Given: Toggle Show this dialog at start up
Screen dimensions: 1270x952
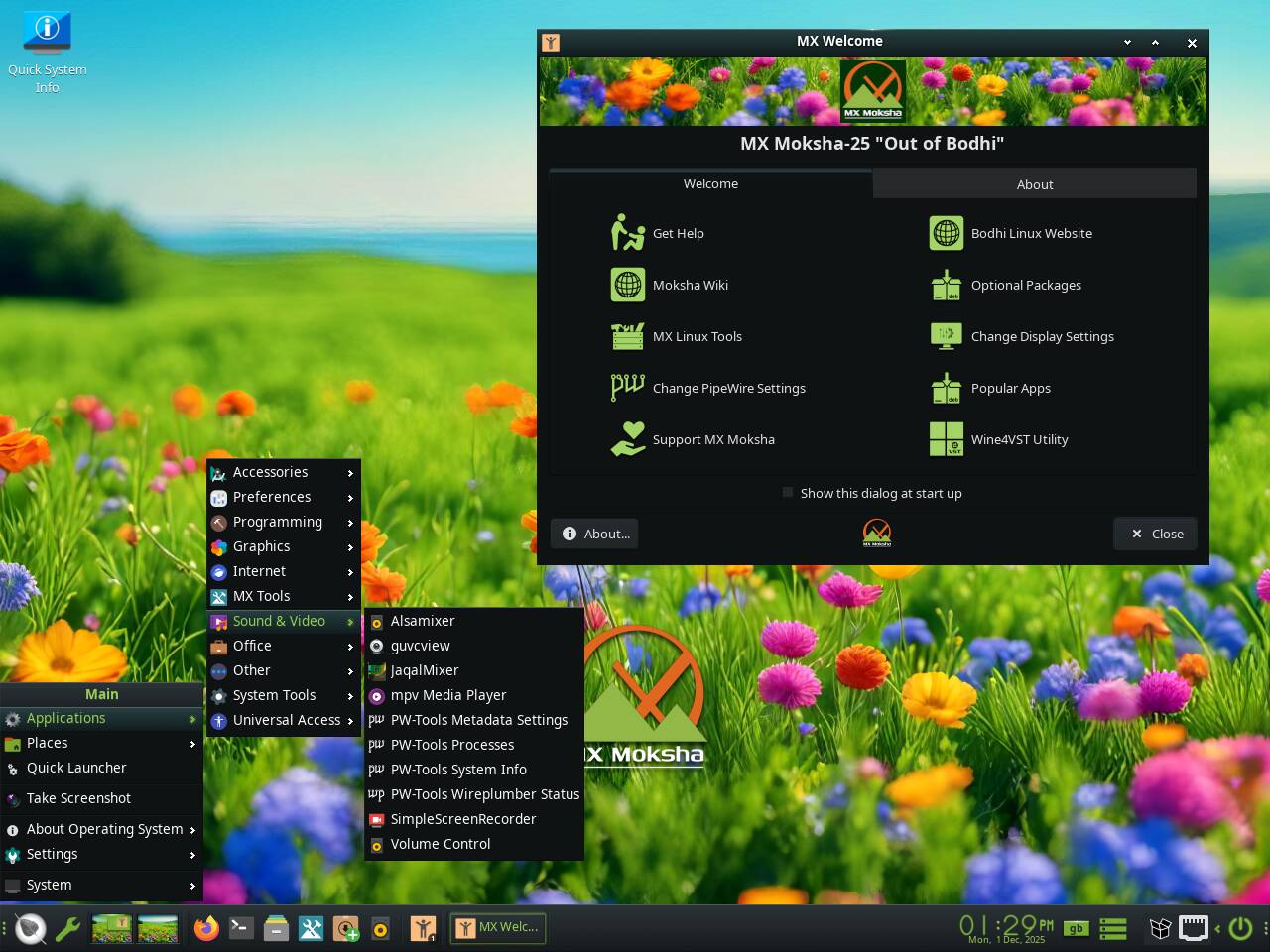Looking at the screenshot, I should pyautogui.click(x=788, y=493).
